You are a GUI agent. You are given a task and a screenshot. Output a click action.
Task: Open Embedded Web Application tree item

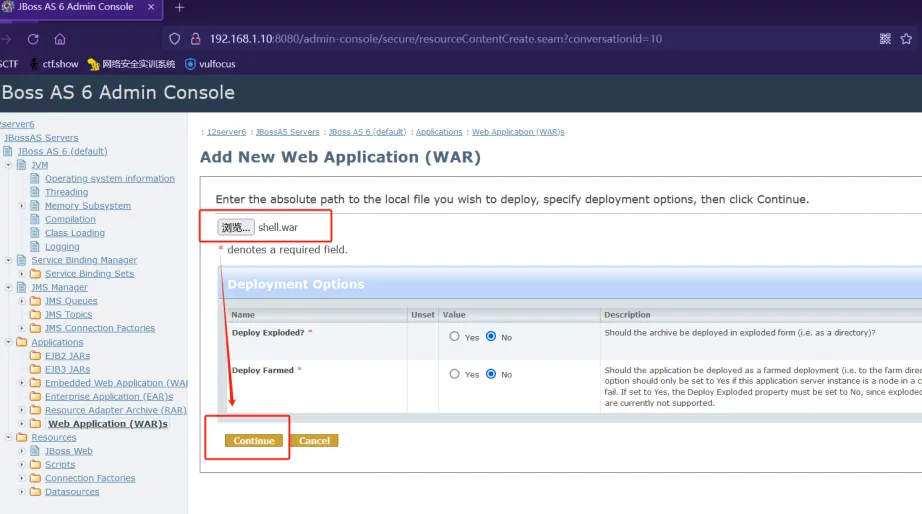116,383
